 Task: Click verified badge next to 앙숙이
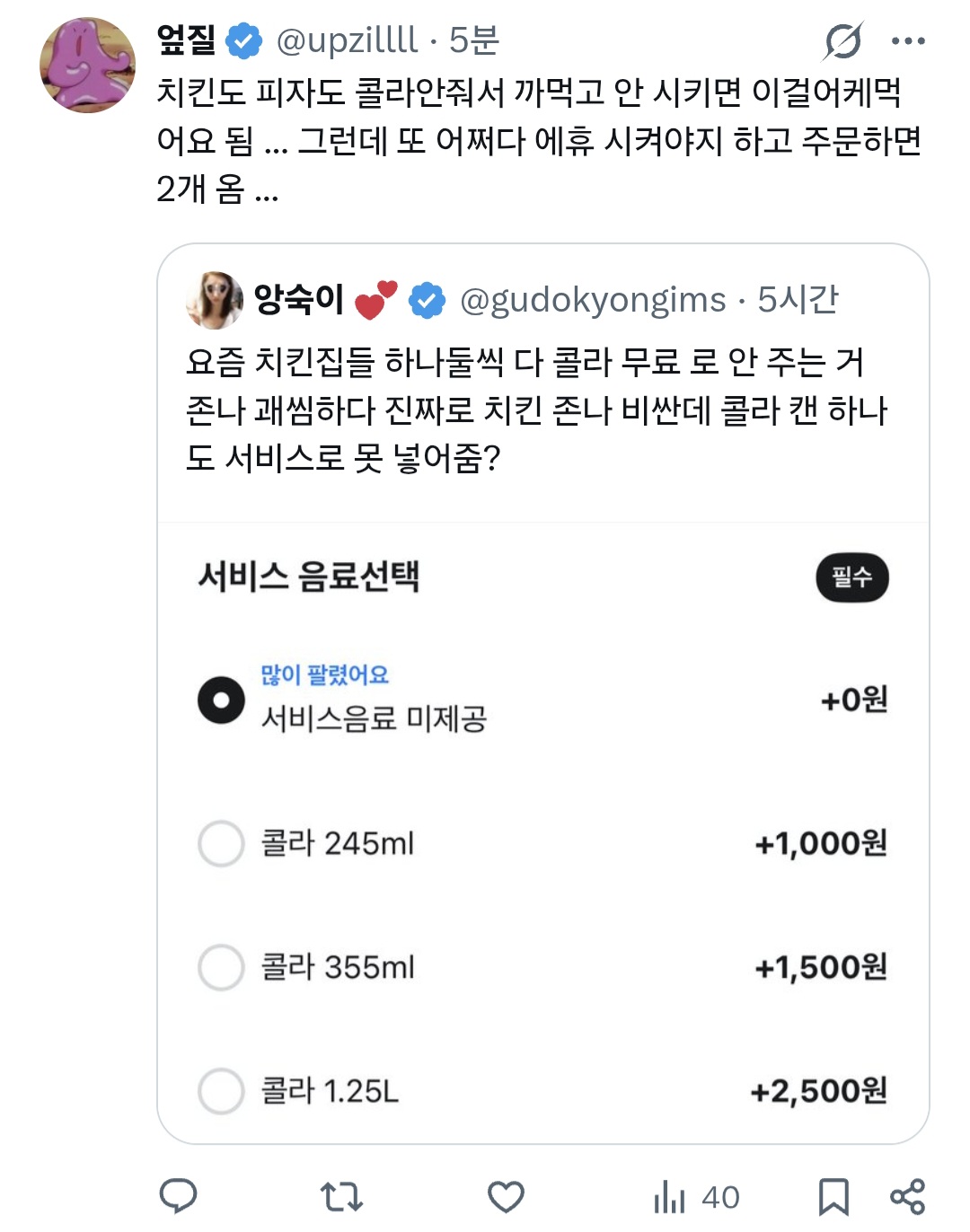click(x=427, y=301)
